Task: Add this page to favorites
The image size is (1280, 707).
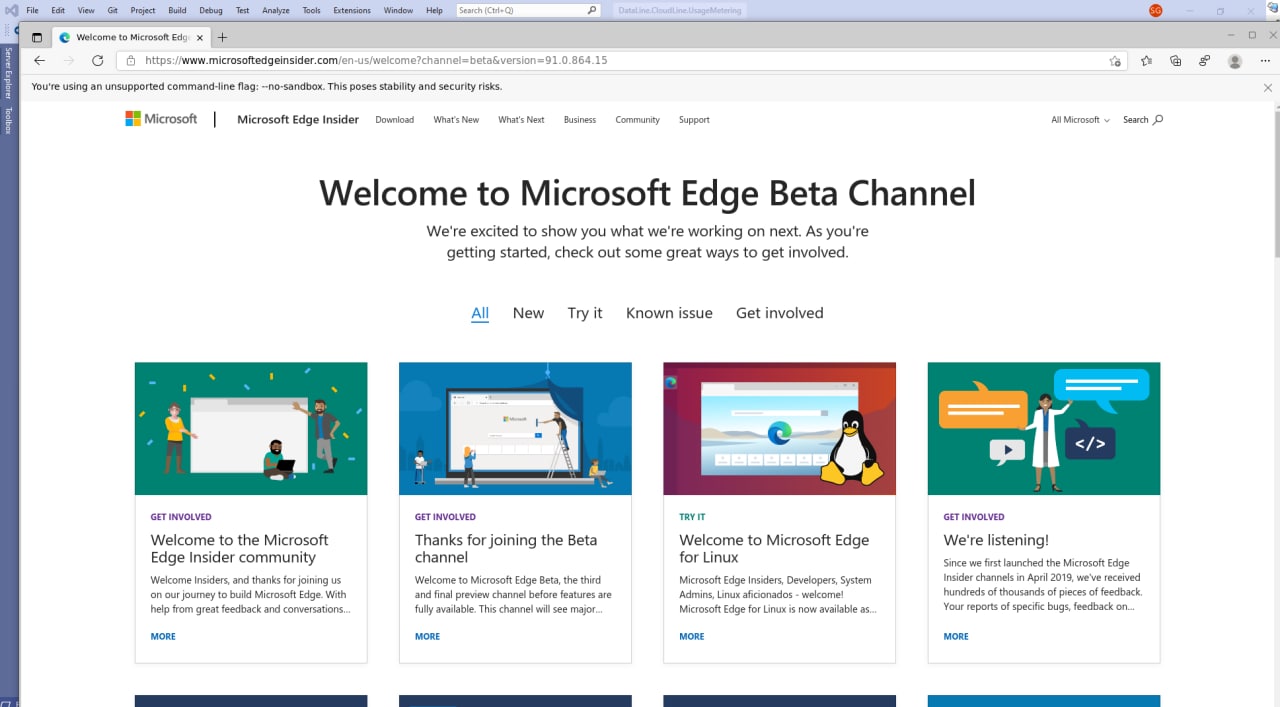Action: pos(1115,61)
